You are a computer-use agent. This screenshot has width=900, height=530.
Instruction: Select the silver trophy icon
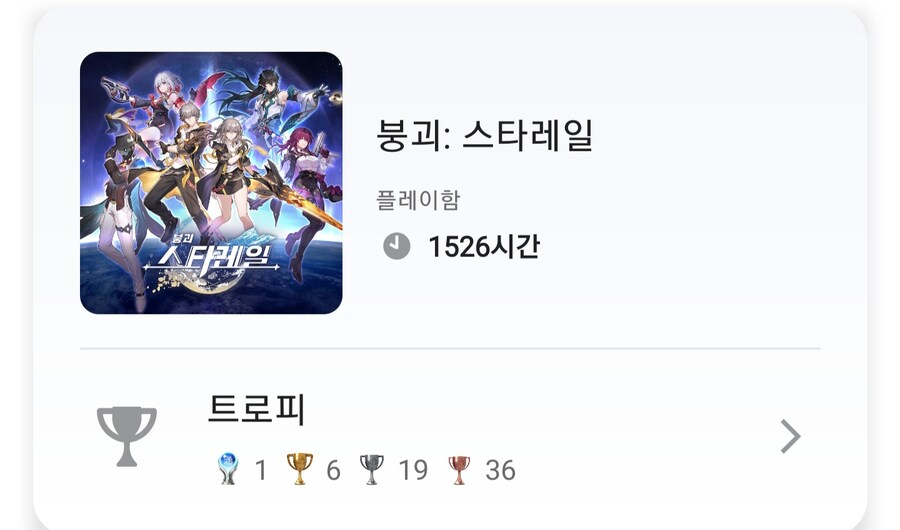371,469
